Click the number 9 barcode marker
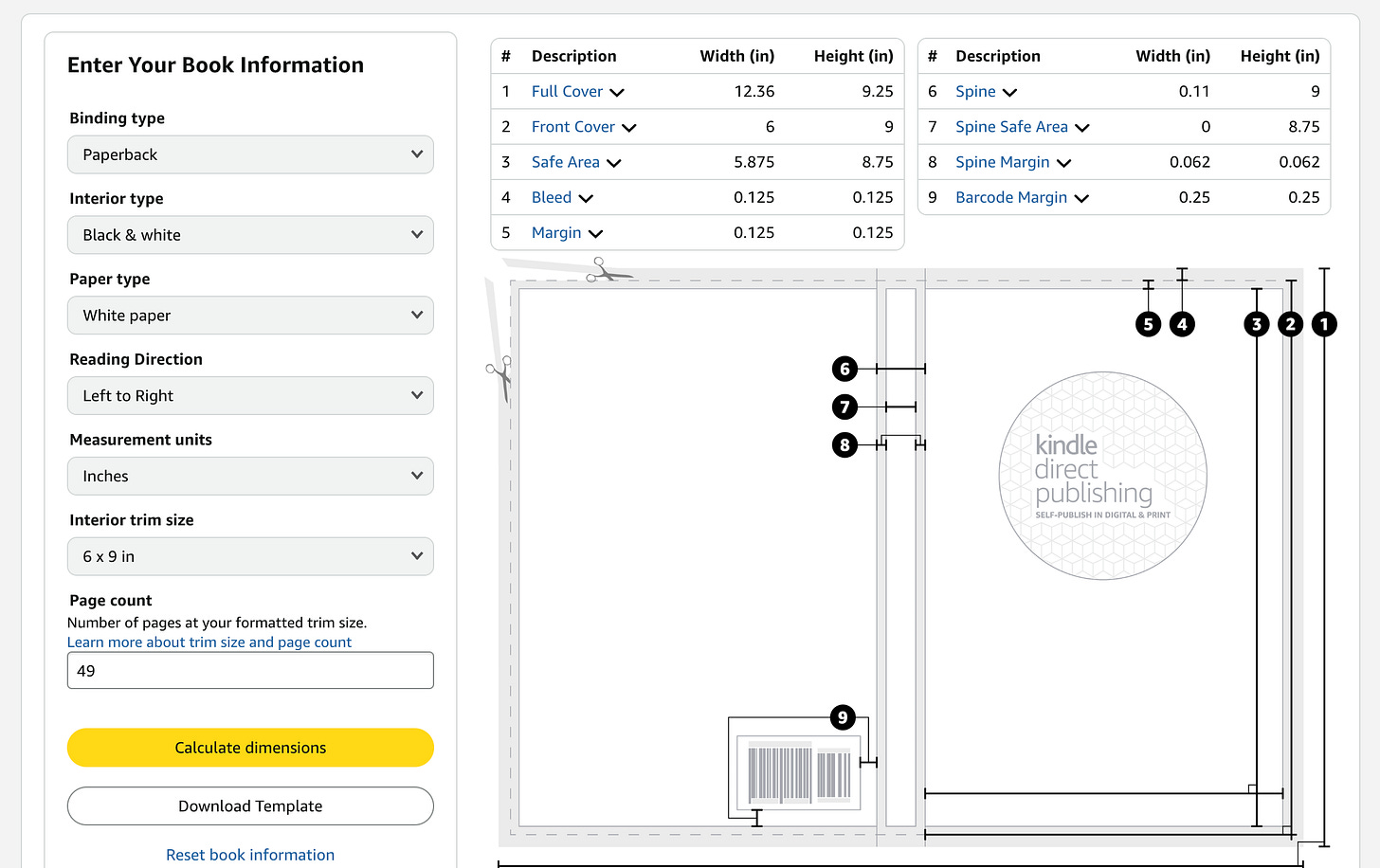Image resolution: width=1380 pixels, height=868 pixels. (843, 717)
